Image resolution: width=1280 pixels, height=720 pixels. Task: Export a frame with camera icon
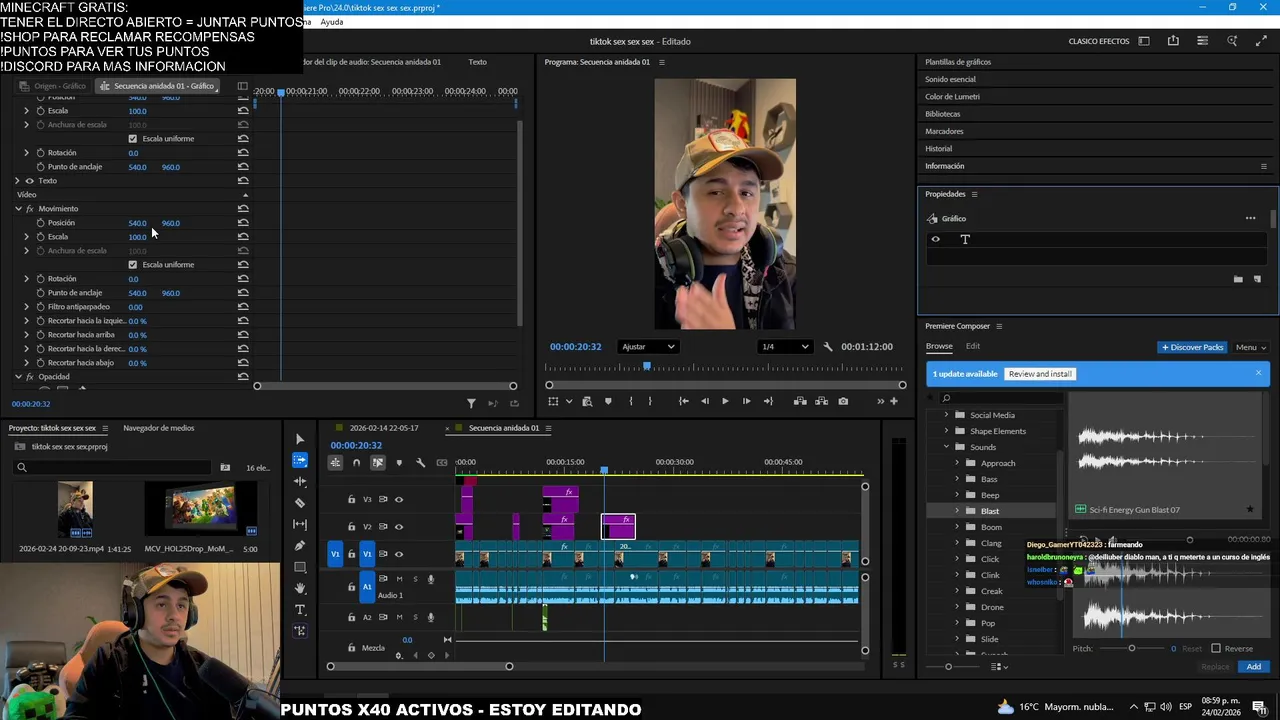point(843,401)
